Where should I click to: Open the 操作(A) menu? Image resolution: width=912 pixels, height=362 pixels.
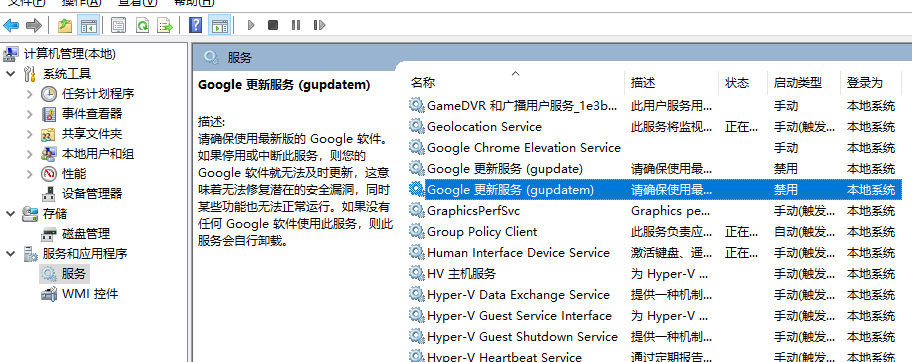(x=81, y=2)
